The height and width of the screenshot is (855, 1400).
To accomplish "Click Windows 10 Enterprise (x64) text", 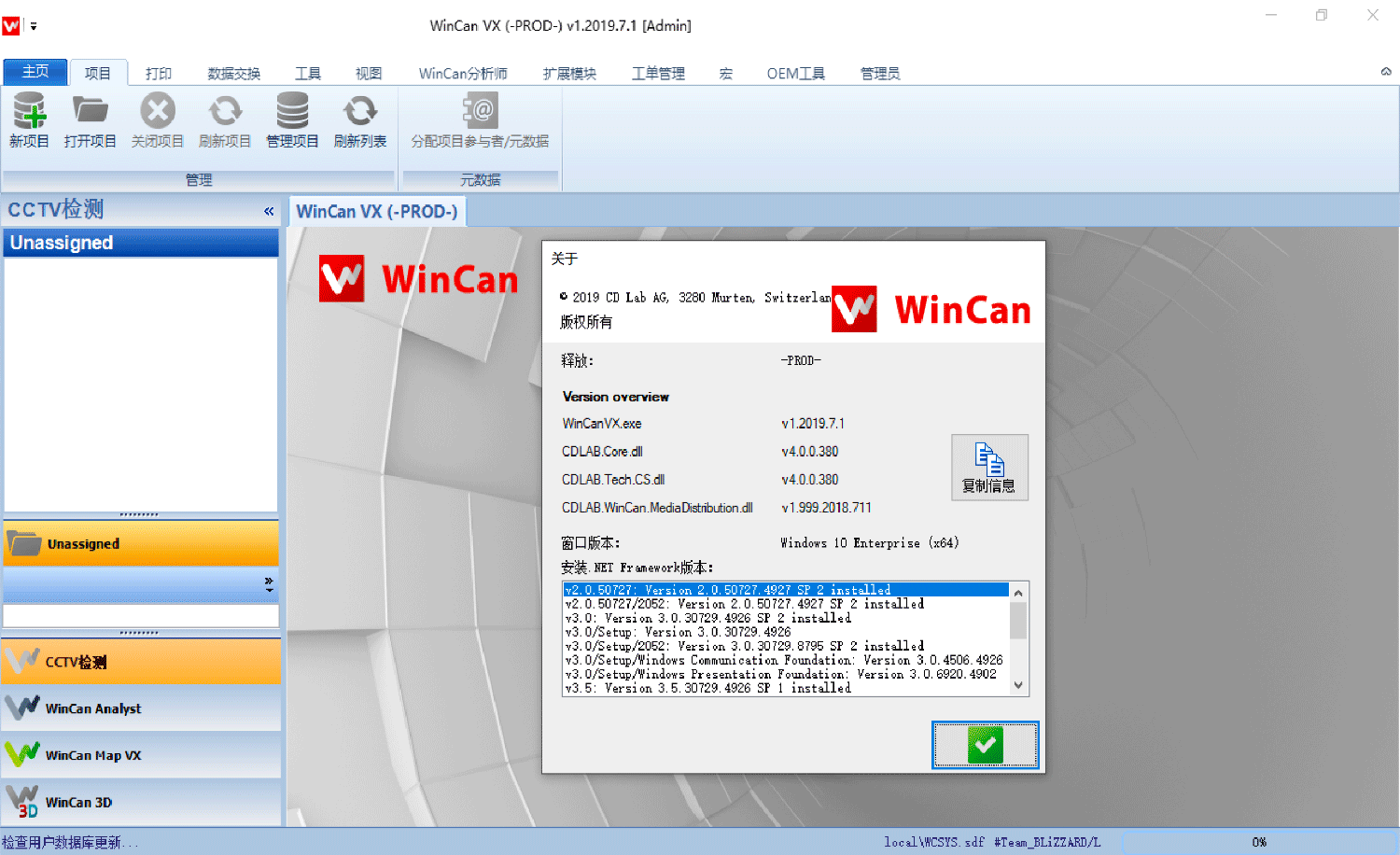I will [x=869, y=543].
